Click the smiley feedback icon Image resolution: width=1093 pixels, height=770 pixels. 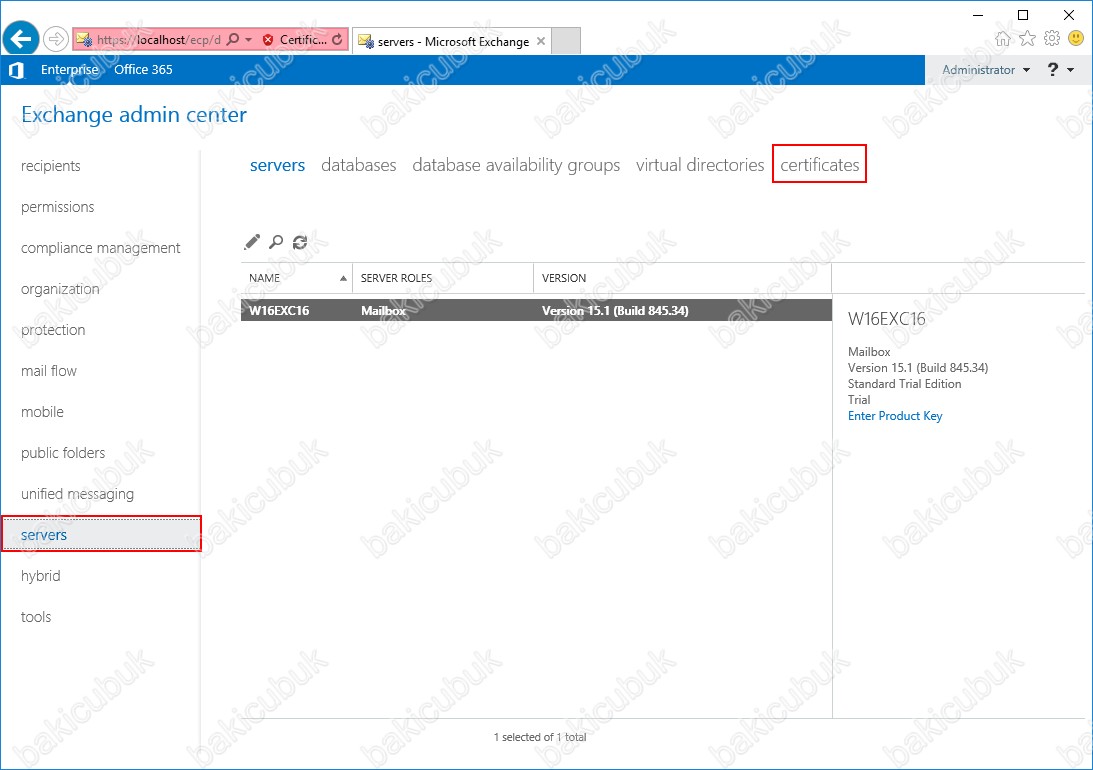click(1076, 38)
